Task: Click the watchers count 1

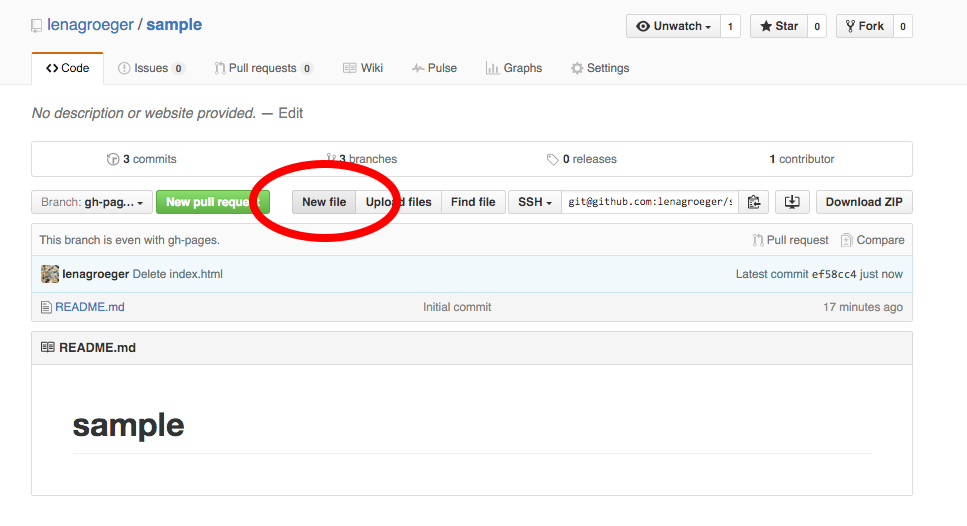Action: pyautogui.click(x=730, y=26)
